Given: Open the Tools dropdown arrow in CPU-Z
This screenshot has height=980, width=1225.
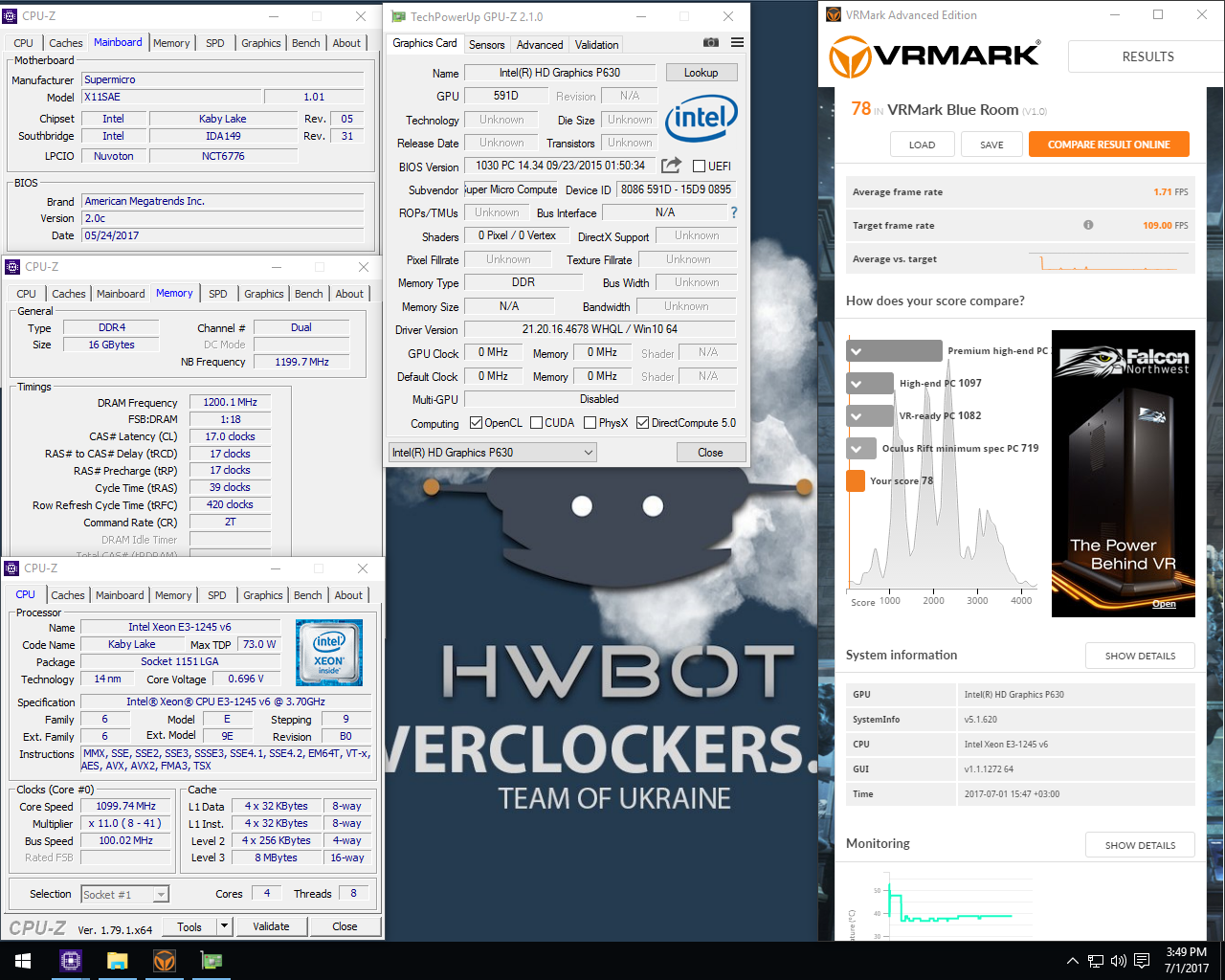Looking at the screenshot, I should point(224,926).
